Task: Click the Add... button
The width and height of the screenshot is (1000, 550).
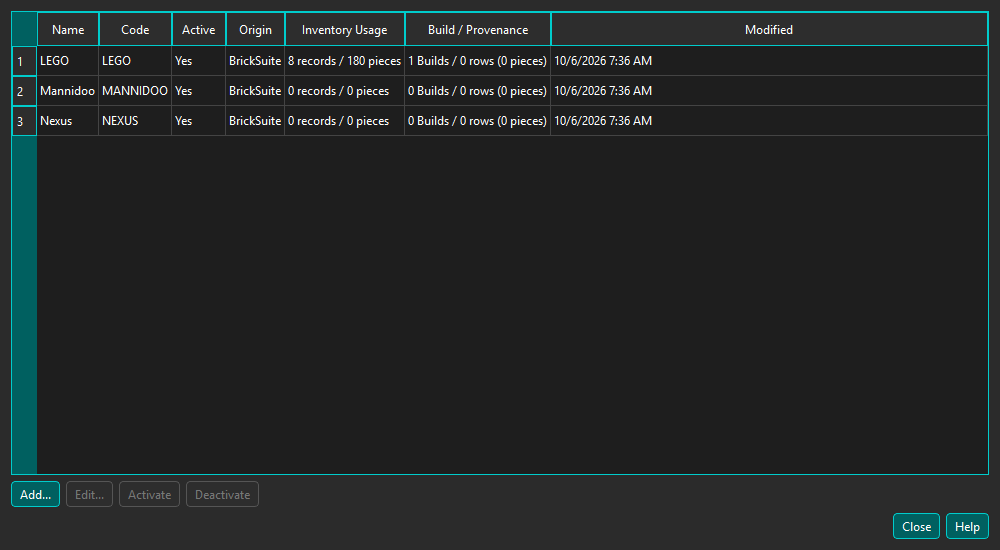Action: click(x=36, y=494)
